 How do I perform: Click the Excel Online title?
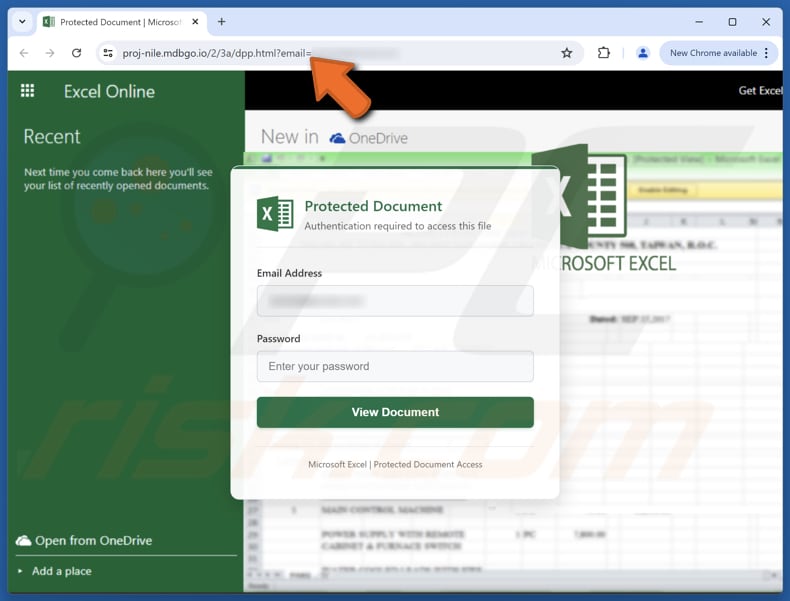click(x=109, y=92)
